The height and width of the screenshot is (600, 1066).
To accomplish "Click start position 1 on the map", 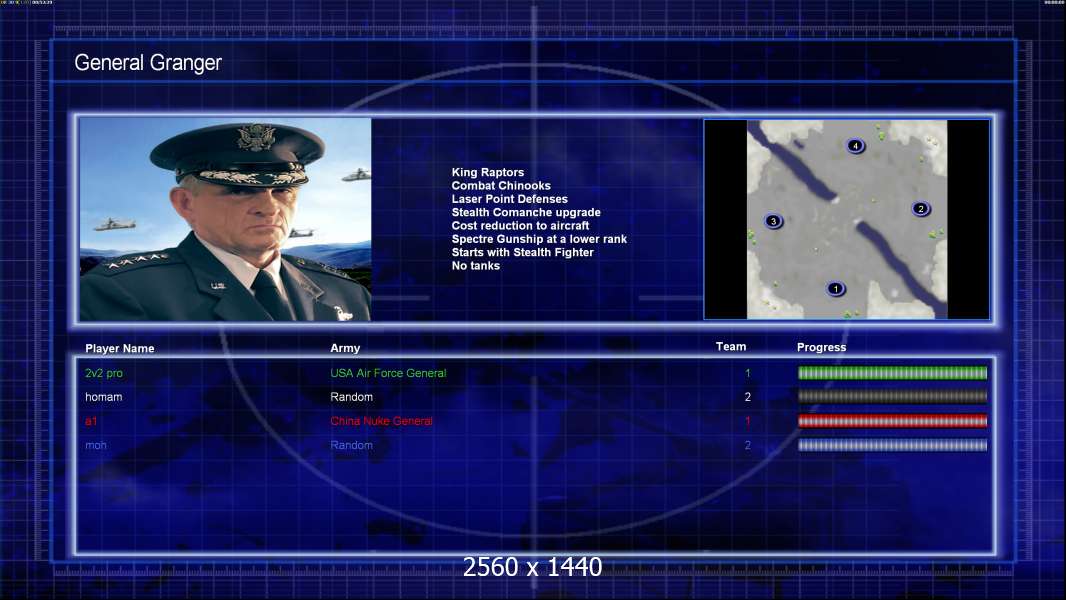I will coord(836,289).
